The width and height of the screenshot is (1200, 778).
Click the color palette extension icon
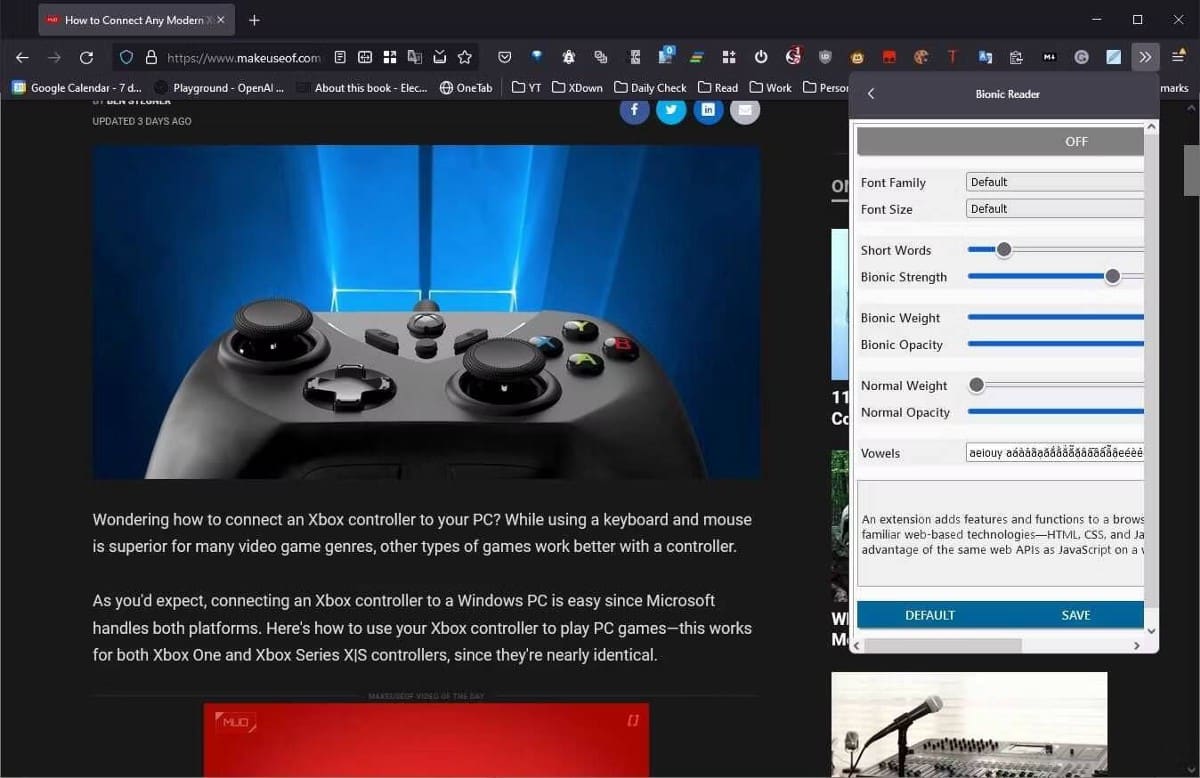tap(921, 58)
